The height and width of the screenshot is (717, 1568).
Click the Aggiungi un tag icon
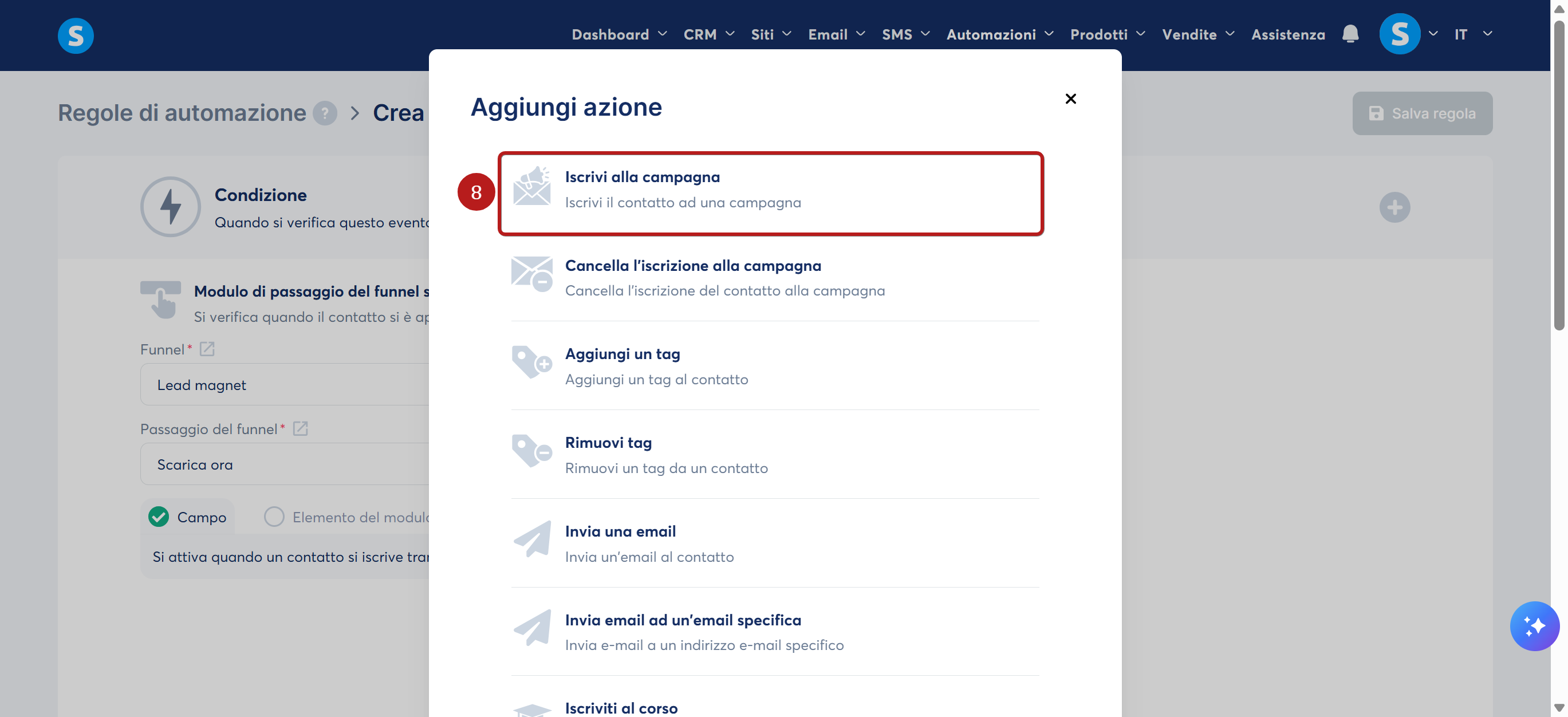coord(531,363)
